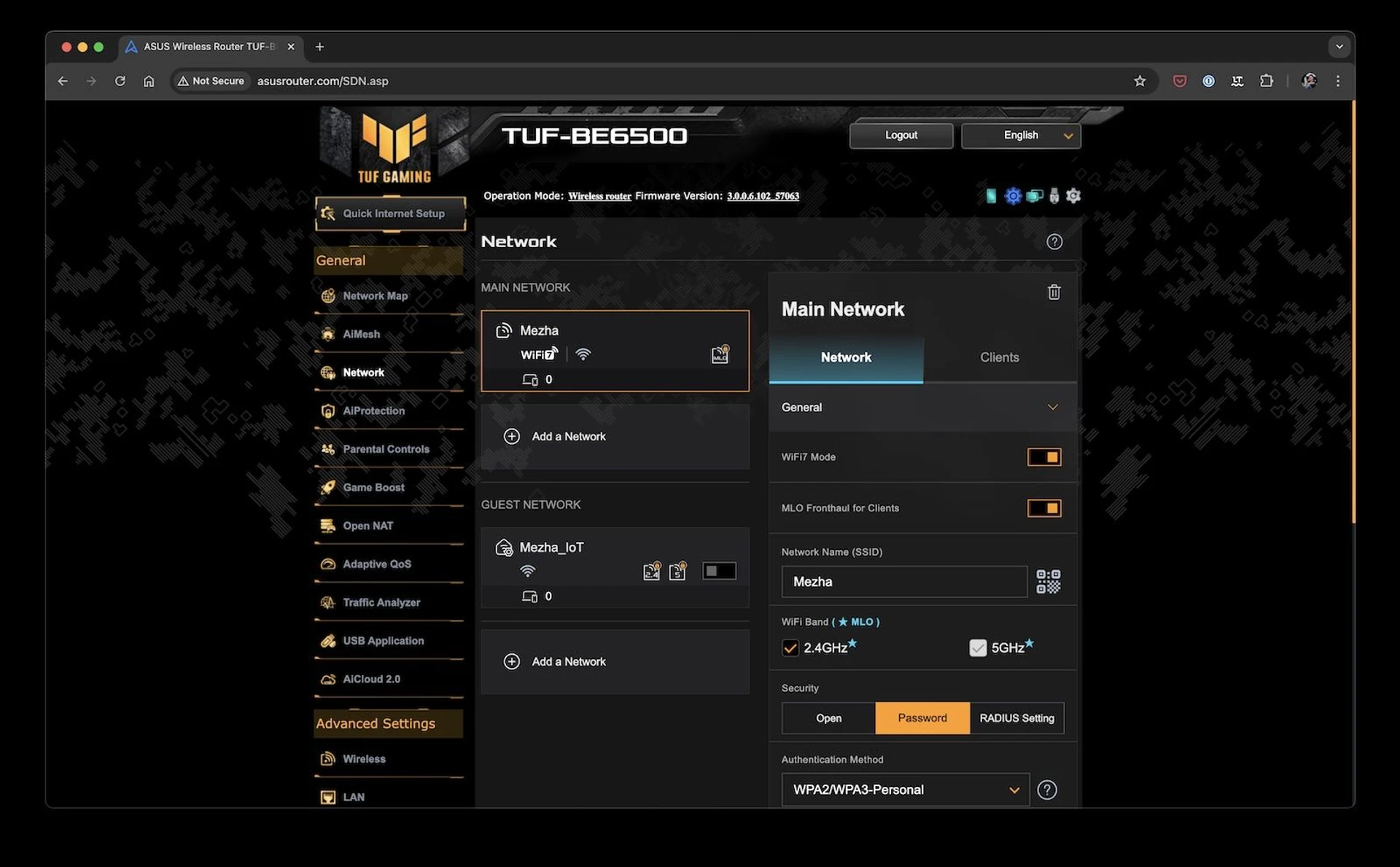
Task: Choose RADIUS Setting security
Action: click(1016, 718)
